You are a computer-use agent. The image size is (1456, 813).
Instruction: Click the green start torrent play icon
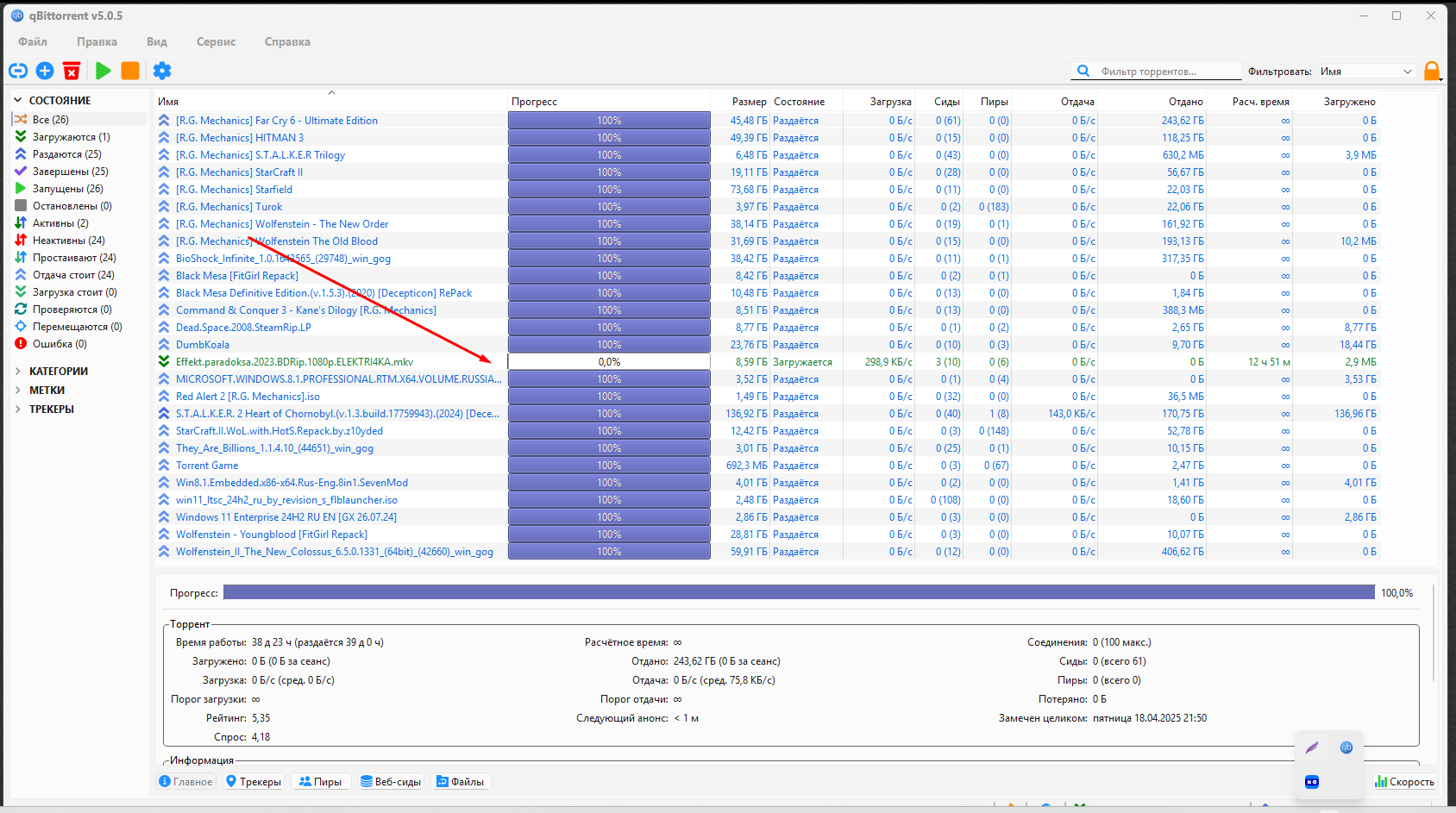tap(104, 71)
